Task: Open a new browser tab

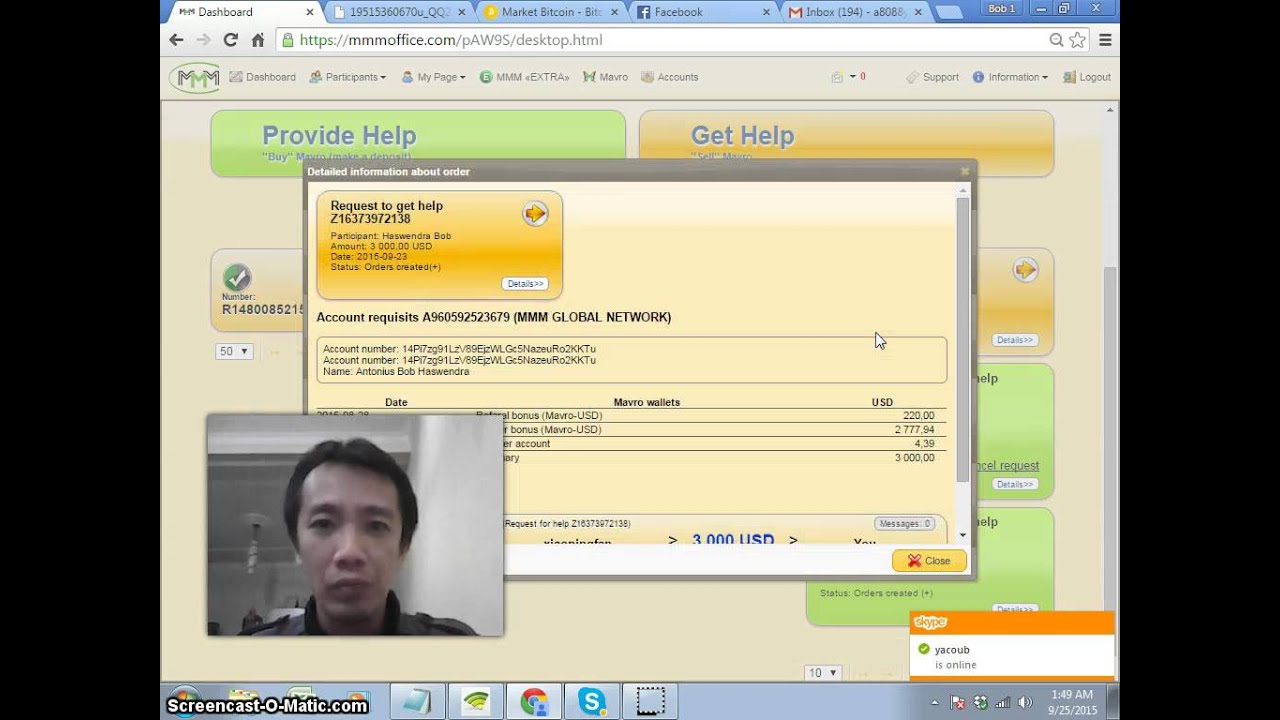Action: [x=949, y=12]
